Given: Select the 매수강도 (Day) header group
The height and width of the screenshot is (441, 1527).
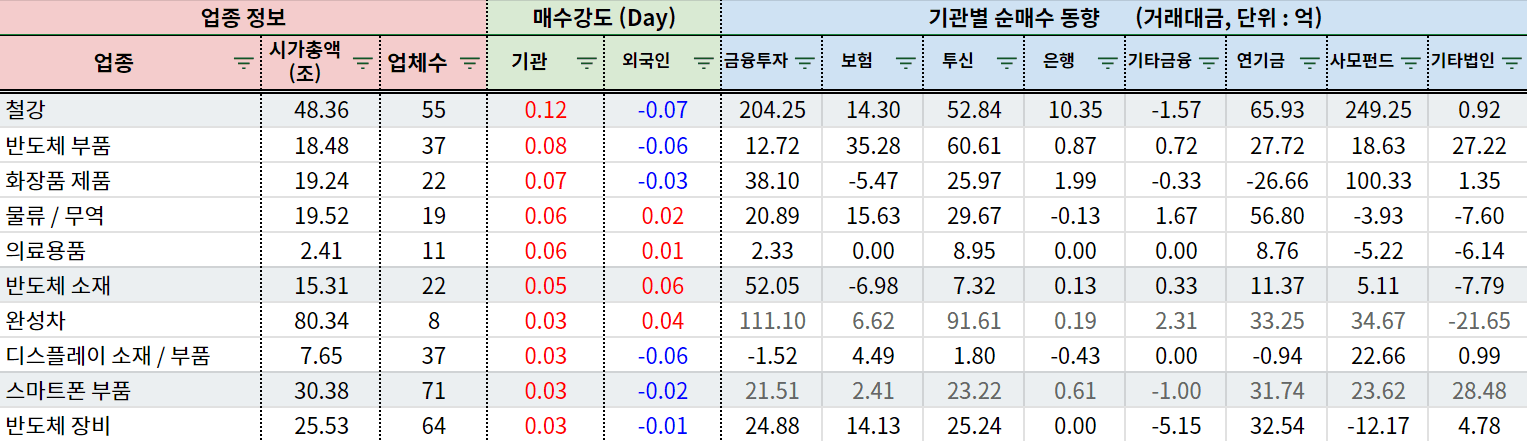Looking at the screenshot, I should pyautogui.click(x=603, y=17).
